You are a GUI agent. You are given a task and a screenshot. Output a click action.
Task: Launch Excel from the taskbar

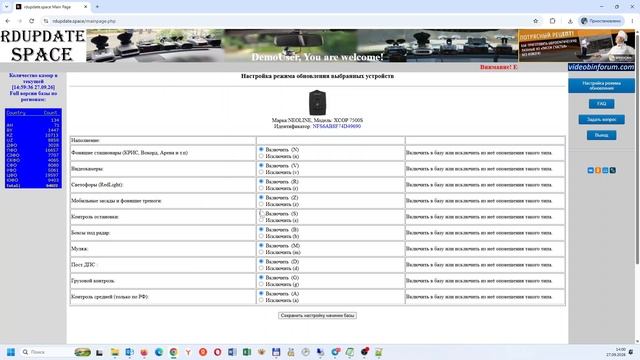[247, 352]
